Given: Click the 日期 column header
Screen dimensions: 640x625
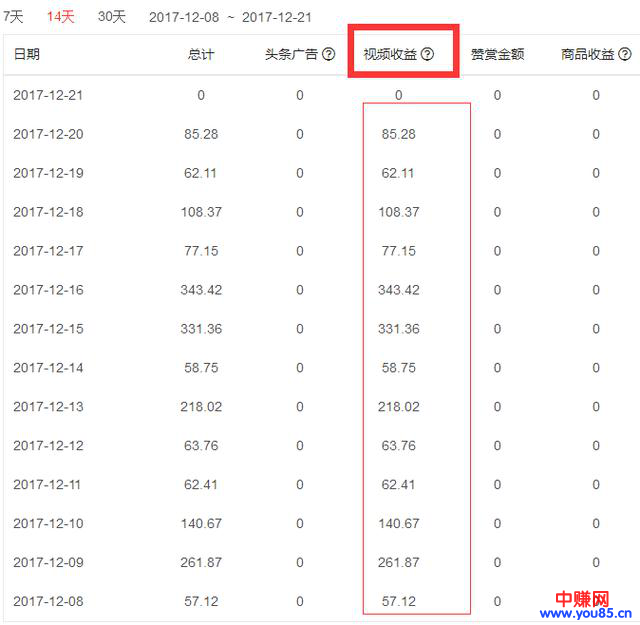Looking at the screenshot, I should pos(27,55).
